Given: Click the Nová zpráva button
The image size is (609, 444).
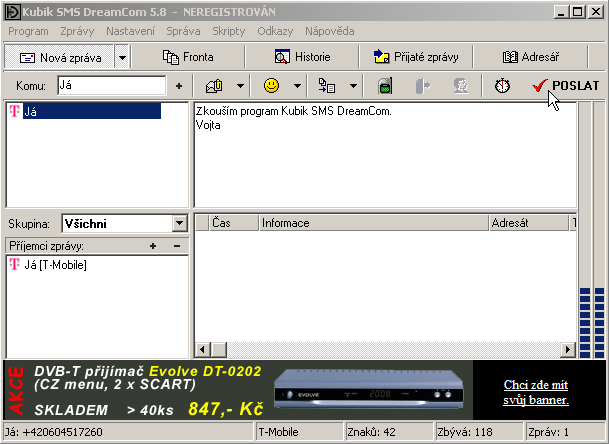Looking at the screenshot, I should [59, 57].
